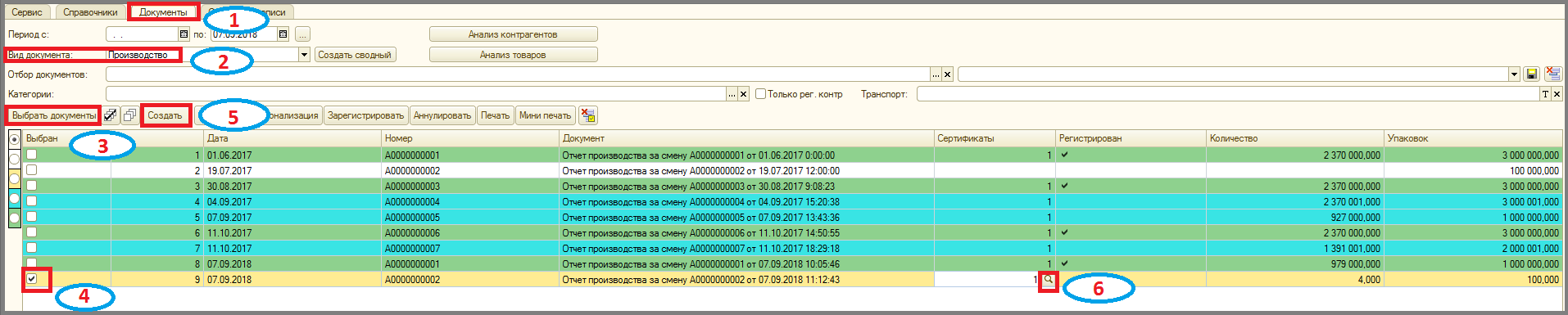Image resolution: width=1568 pixels, height=315 pixels.
Task: Click the floppy-disk save filter icon
Action: [x=1531, y=74]
